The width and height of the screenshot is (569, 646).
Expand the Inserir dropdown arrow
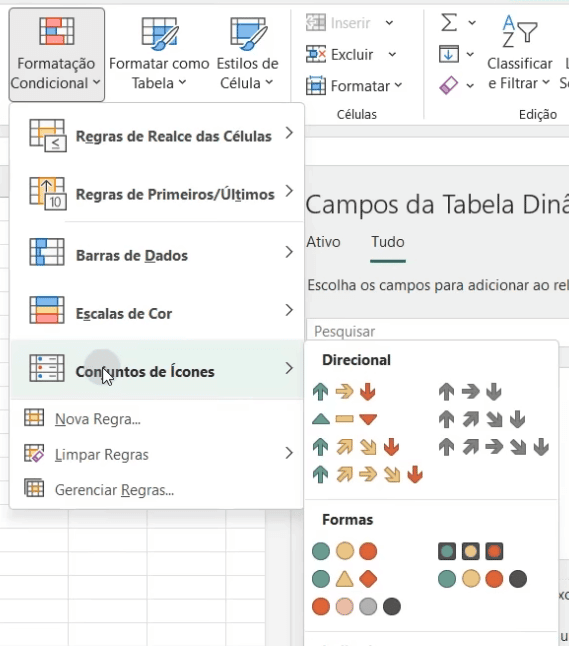pos(389,23)
